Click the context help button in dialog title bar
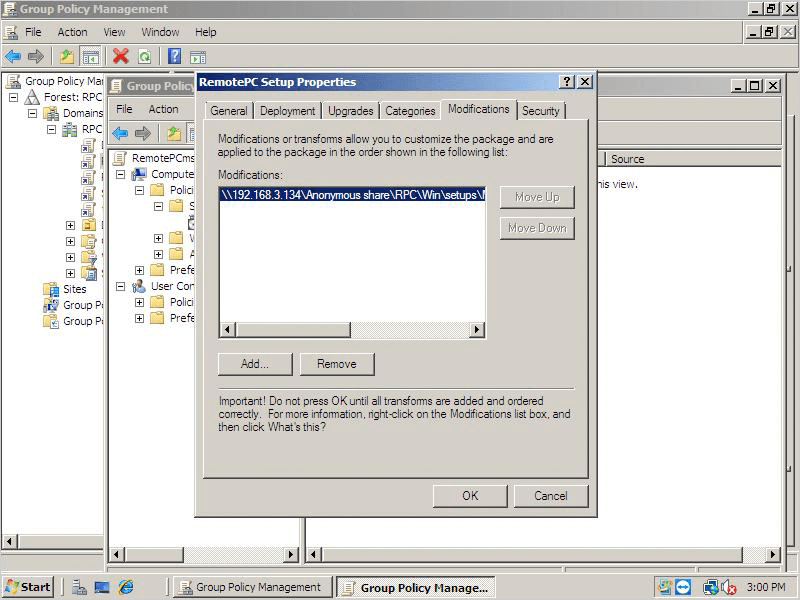The image size is (800, 600). coord(566,82)
